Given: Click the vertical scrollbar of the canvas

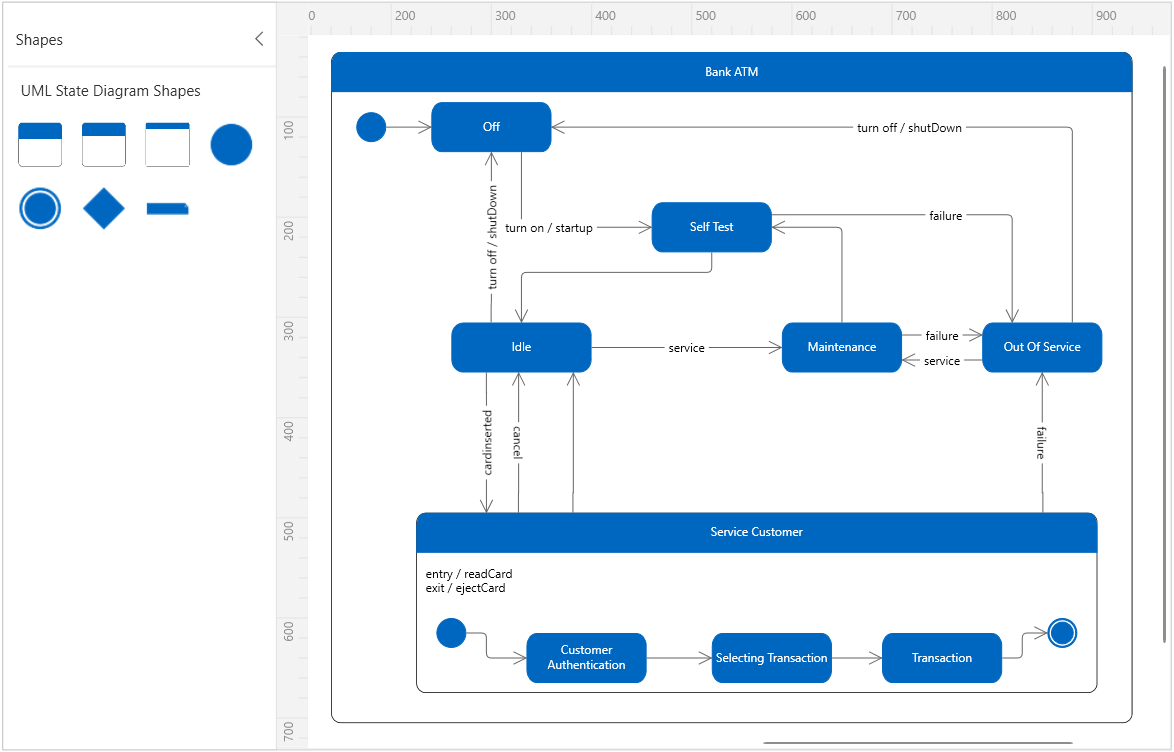Looking at the screenshot, I should coord(1164,354).
